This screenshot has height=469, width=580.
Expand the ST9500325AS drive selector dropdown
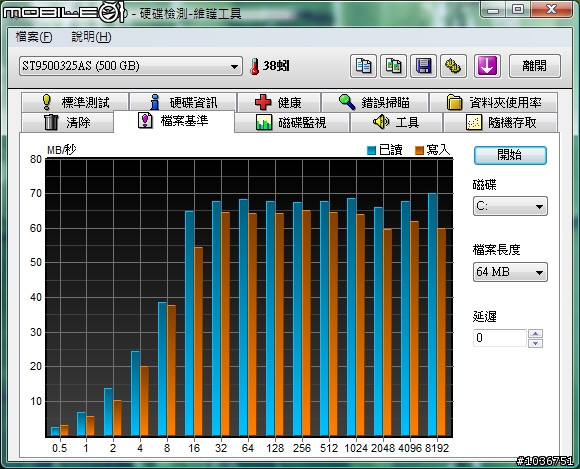pos(131,66)
